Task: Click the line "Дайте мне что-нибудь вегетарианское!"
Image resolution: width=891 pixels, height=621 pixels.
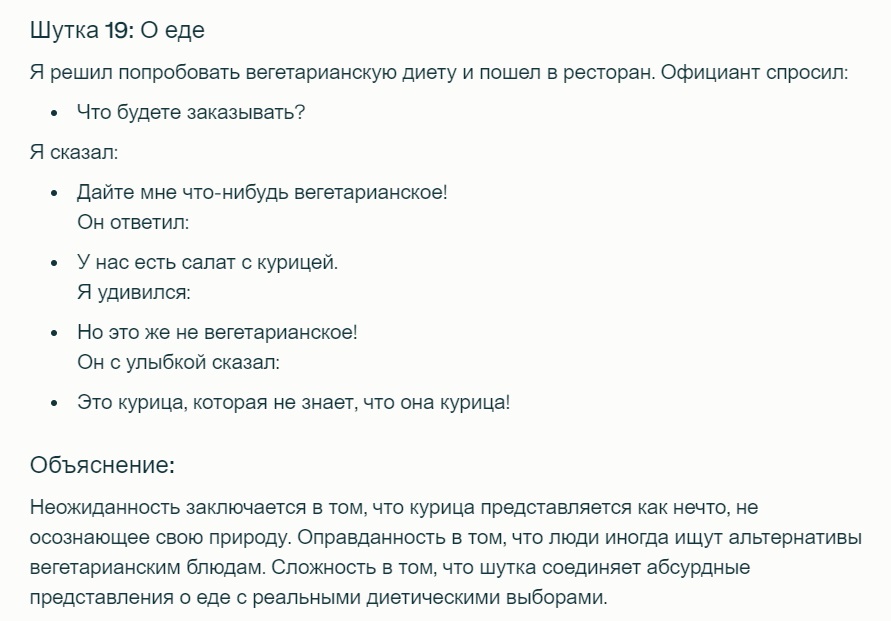Action: pos(262,192)
